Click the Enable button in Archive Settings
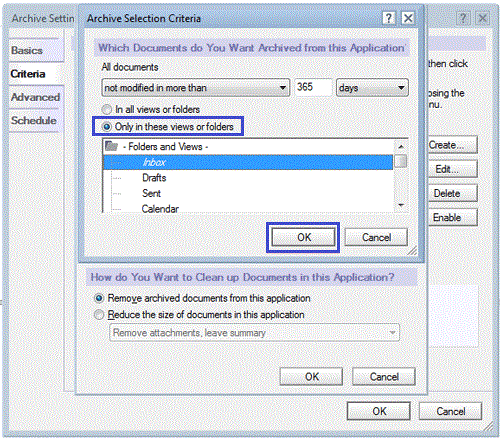Image resolution: width=500 pixels, height=438 pixels. (452, 218)
